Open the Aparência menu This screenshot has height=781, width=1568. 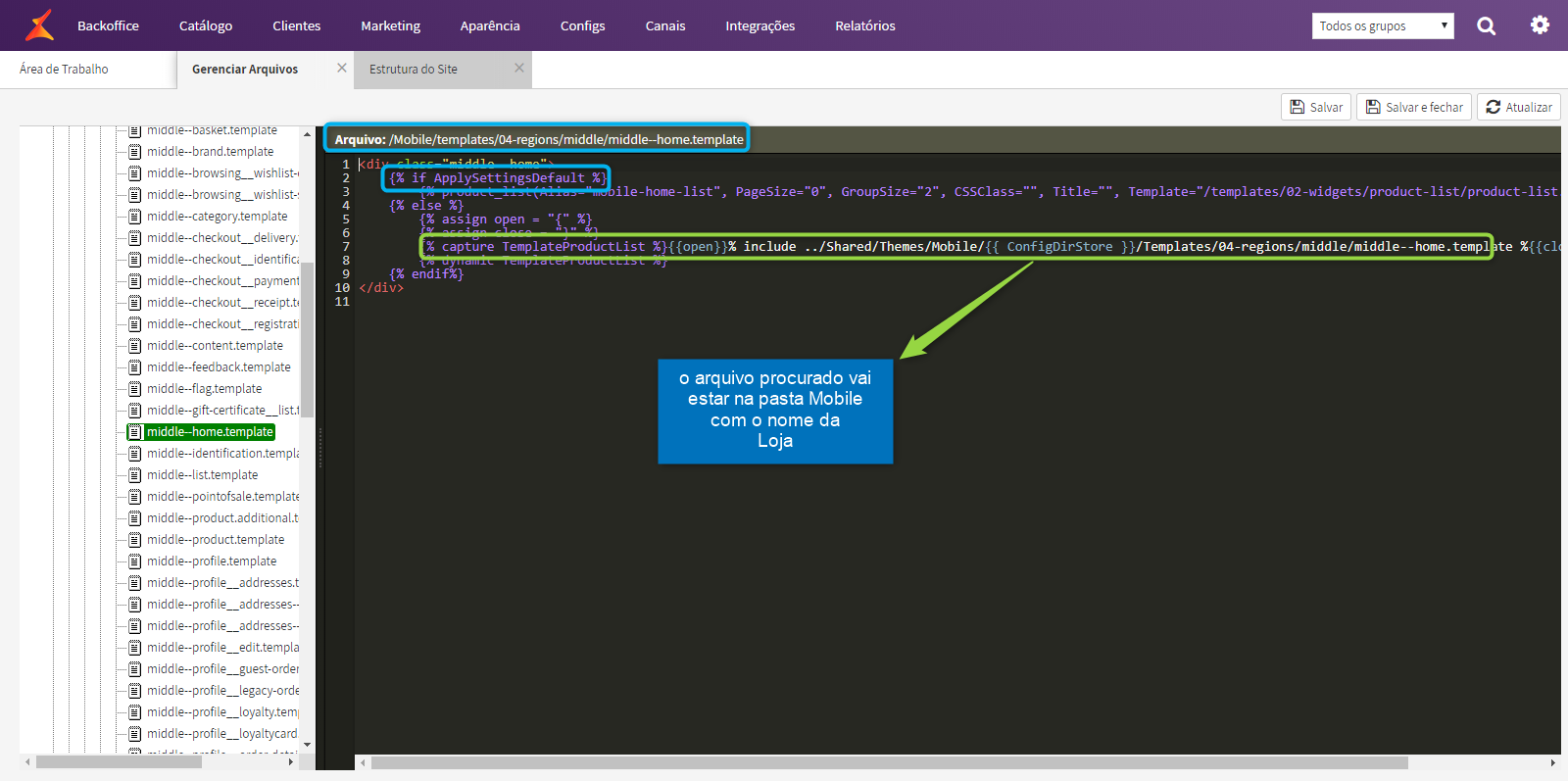490,25
